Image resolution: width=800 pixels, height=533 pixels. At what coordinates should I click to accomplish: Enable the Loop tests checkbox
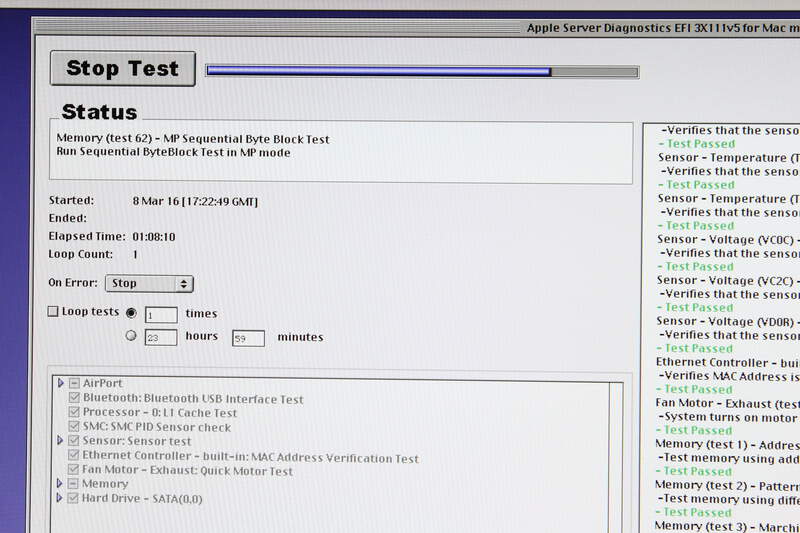54,312
